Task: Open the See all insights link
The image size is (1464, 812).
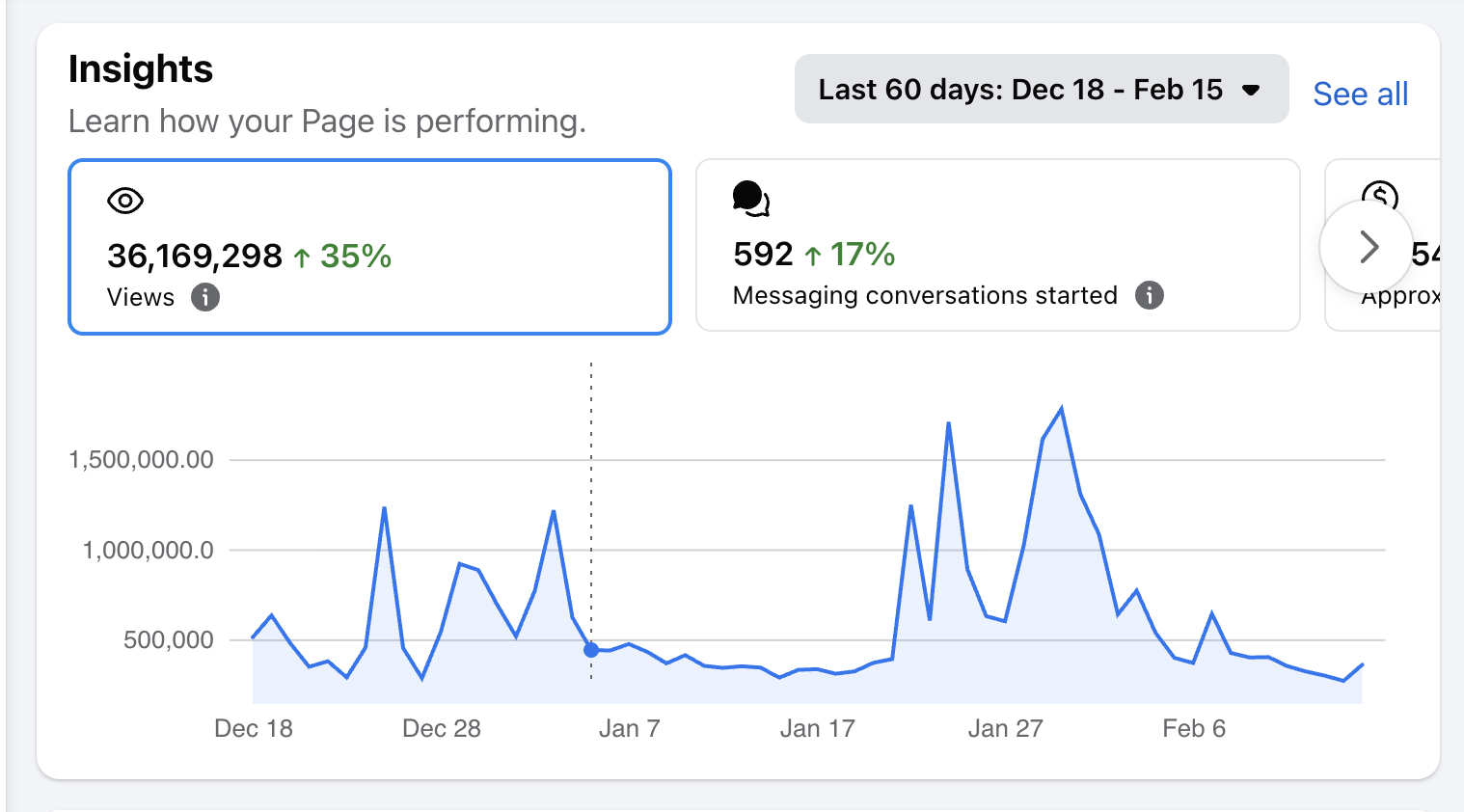Action: [1360, 95]
